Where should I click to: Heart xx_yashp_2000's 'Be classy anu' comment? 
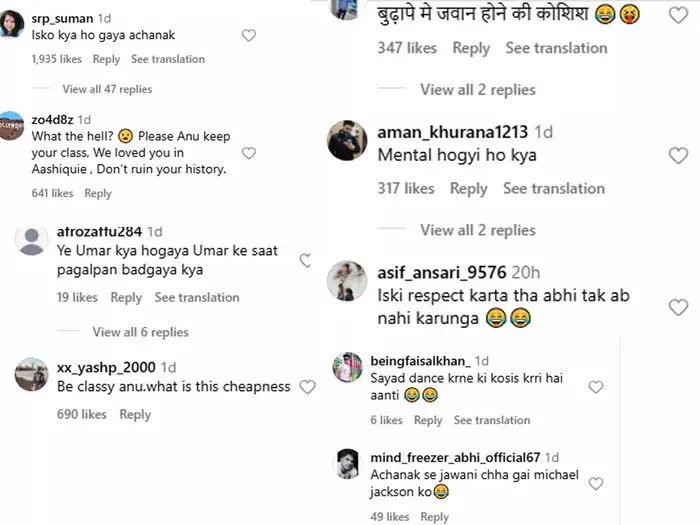point(308,387)
